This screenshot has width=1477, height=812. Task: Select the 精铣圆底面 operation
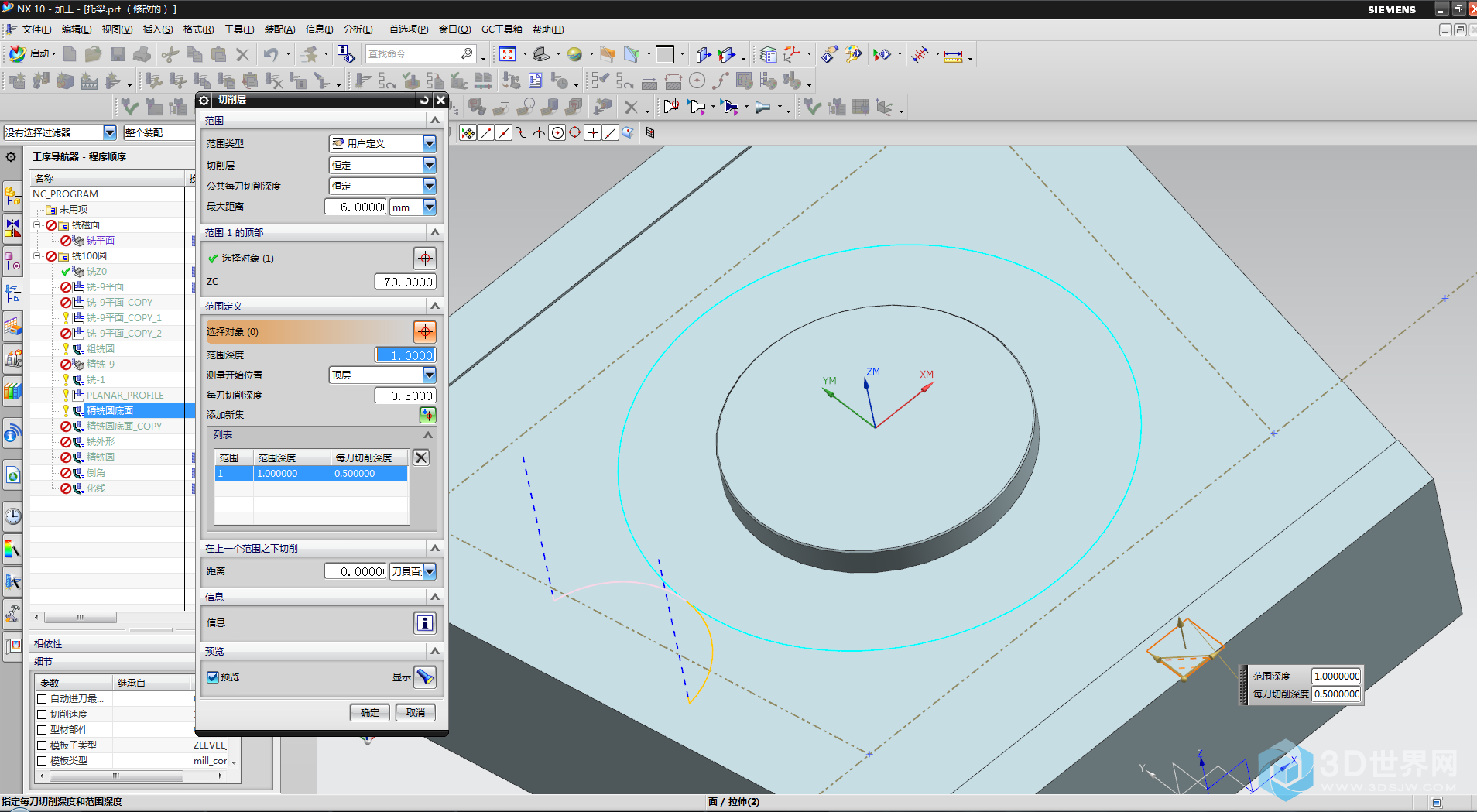(x=110, y=410)
